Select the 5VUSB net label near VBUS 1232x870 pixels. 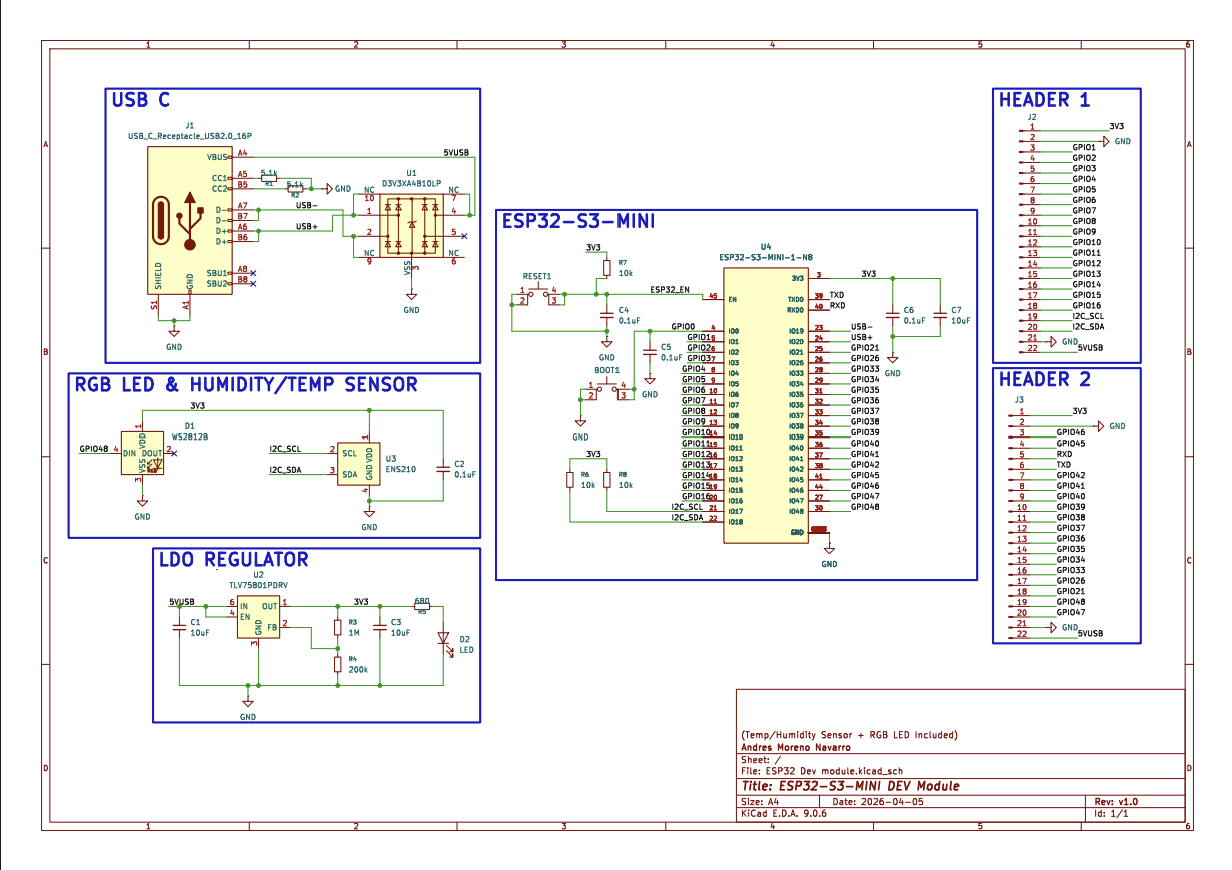[455, 151]
